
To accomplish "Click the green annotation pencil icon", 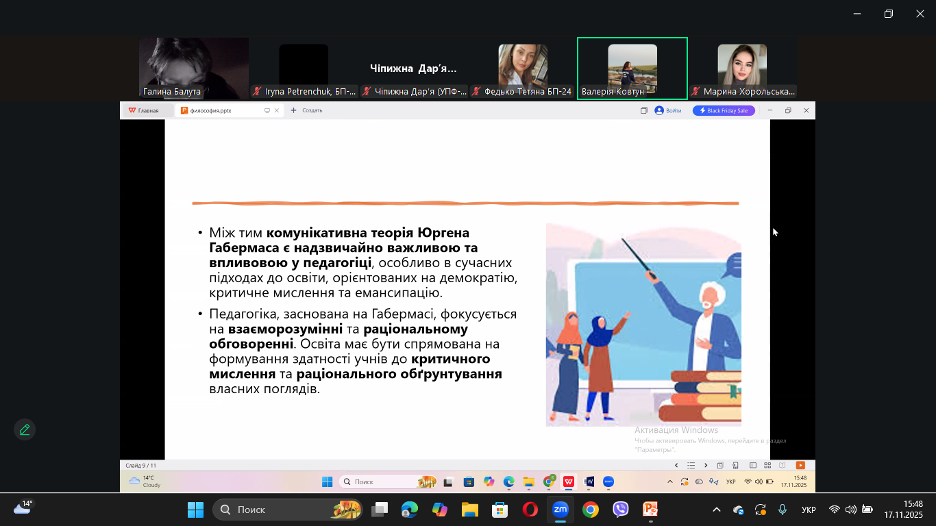I will tap(25, 430).
